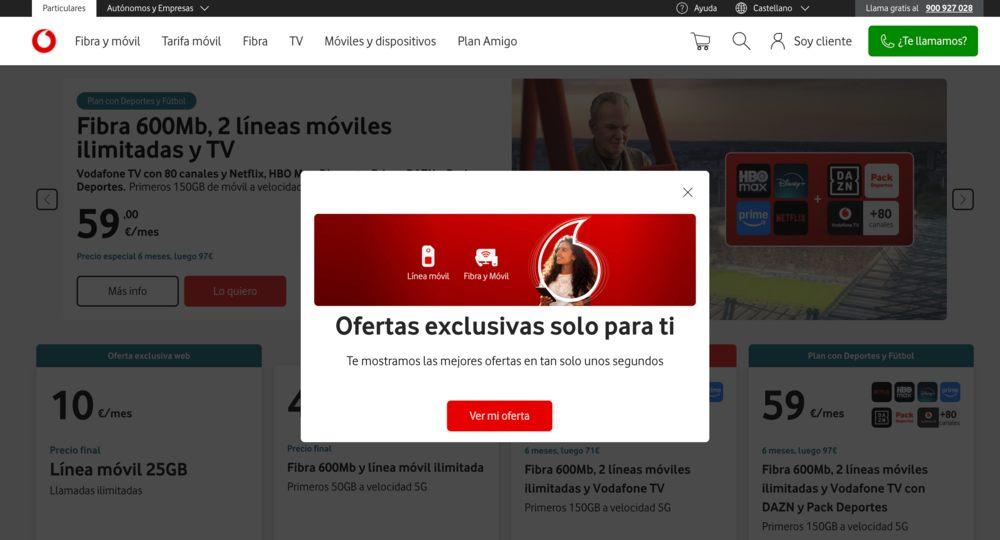Click the HBO Max logo in hero image
This screenshot has height=540, width=1000.
tap(753, 180)
